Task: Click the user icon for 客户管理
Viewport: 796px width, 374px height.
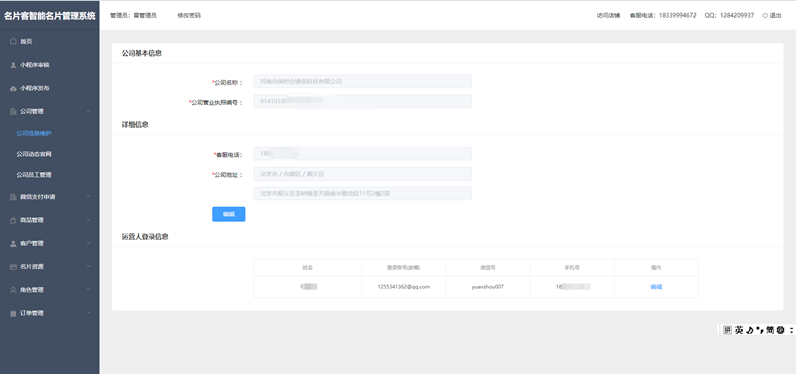Action: 13,244
